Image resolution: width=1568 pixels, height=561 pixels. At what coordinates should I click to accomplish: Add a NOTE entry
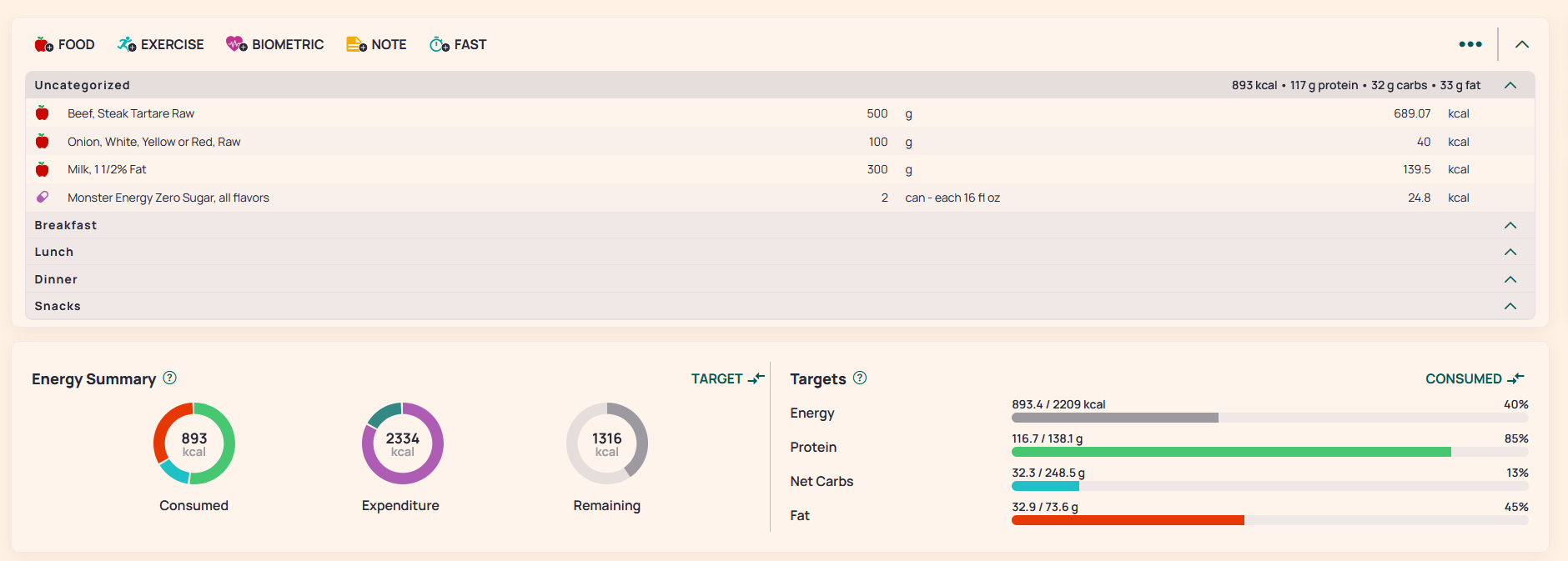point(376,44)
